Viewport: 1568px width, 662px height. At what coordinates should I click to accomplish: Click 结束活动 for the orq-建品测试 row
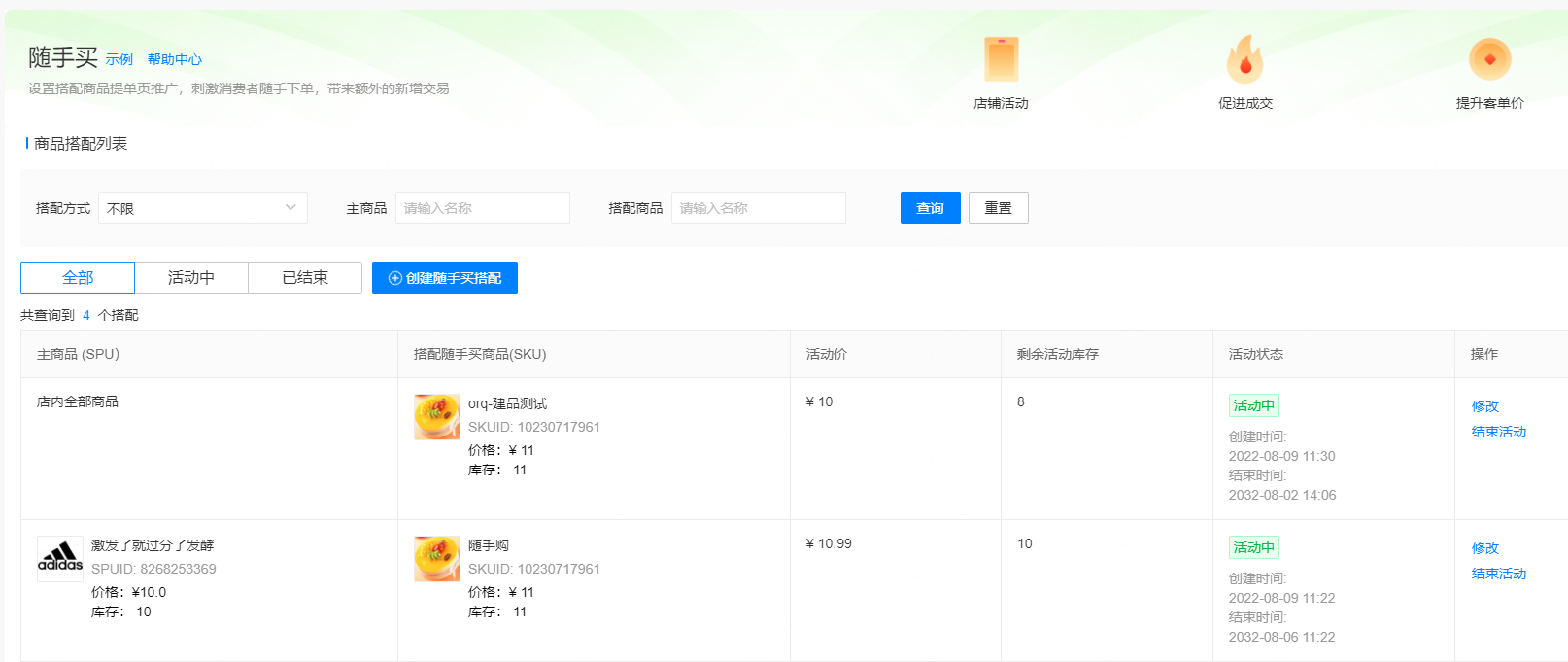click(1498, 432)
